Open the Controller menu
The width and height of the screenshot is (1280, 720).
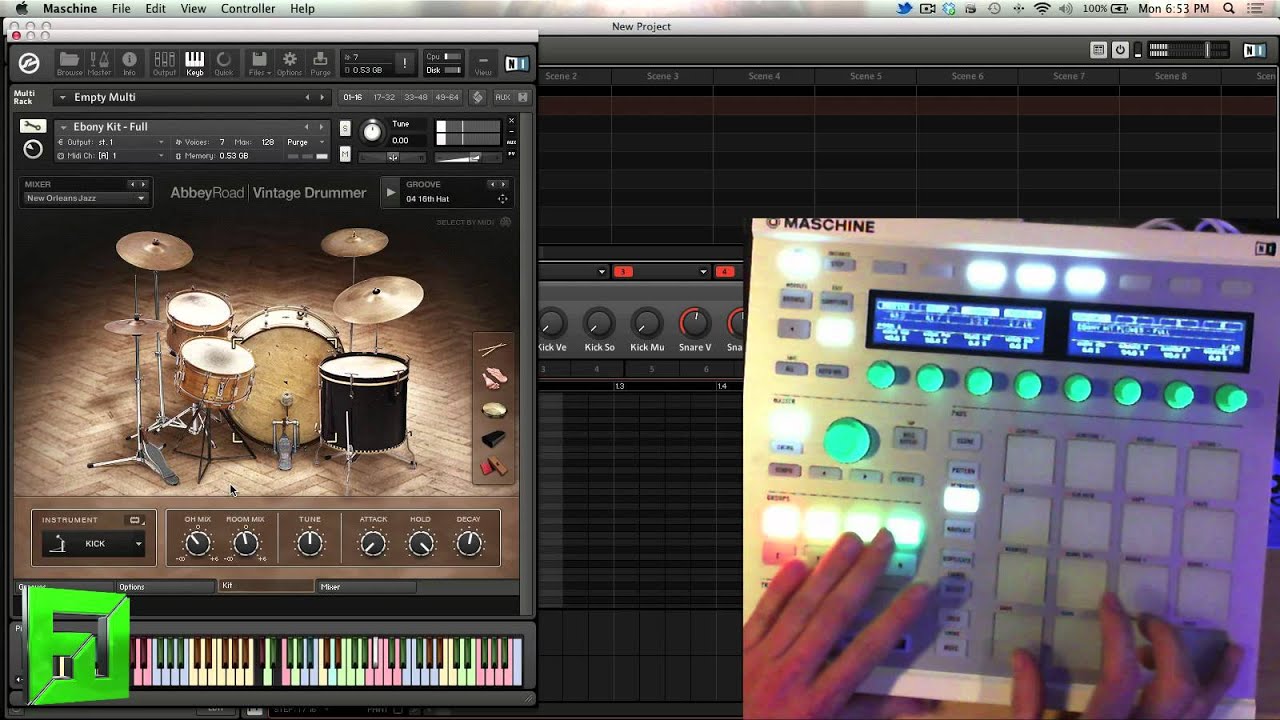point(248,9)
